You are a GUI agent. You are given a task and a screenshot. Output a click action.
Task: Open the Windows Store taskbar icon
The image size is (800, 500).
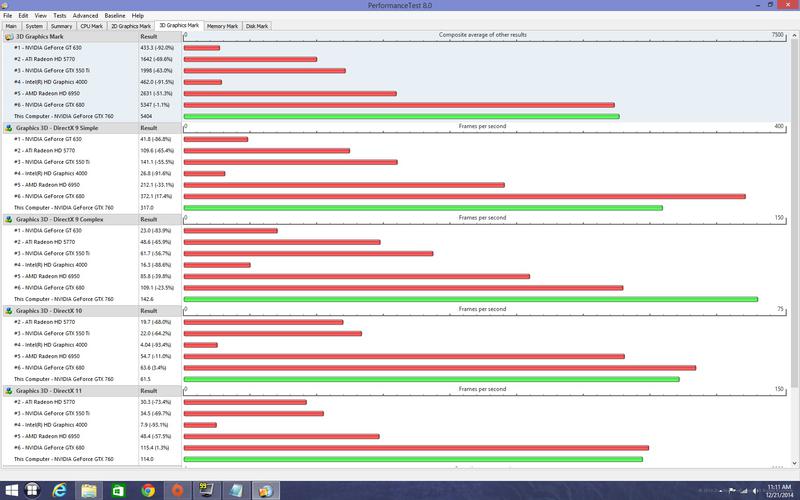click(x=118, y=491)
